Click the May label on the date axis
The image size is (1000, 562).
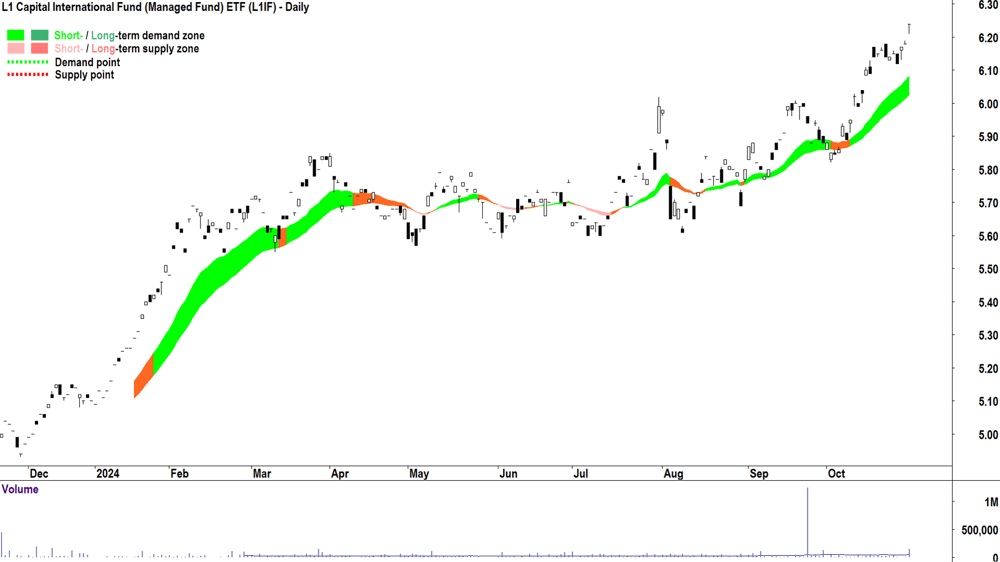coord(419,474)
